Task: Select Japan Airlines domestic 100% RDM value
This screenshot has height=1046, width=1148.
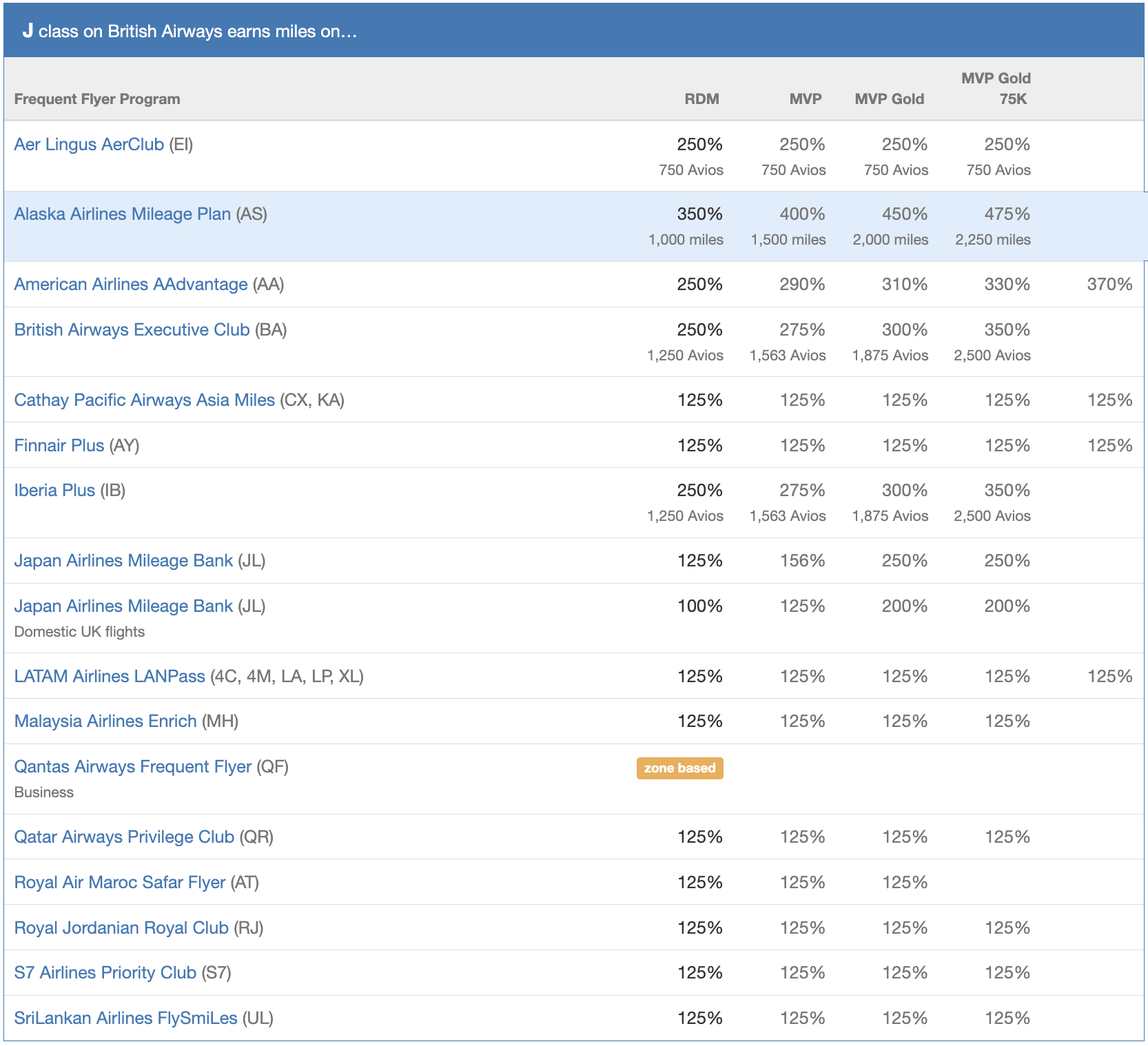Action: 700,606
